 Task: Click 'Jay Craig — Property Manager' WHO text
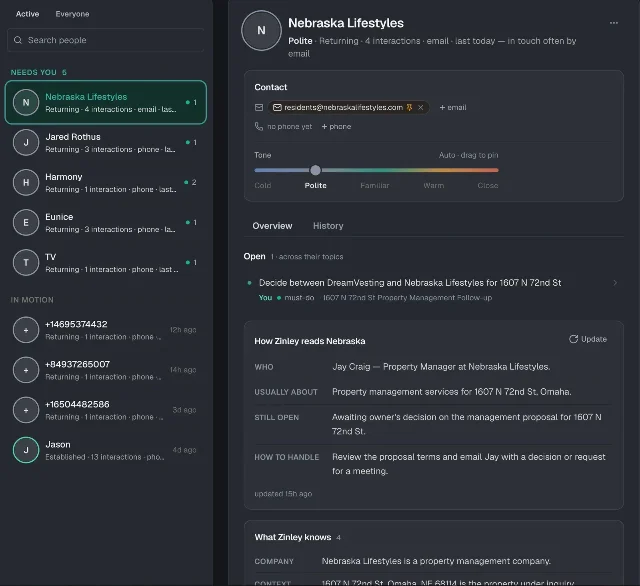(x=441, y=367)
